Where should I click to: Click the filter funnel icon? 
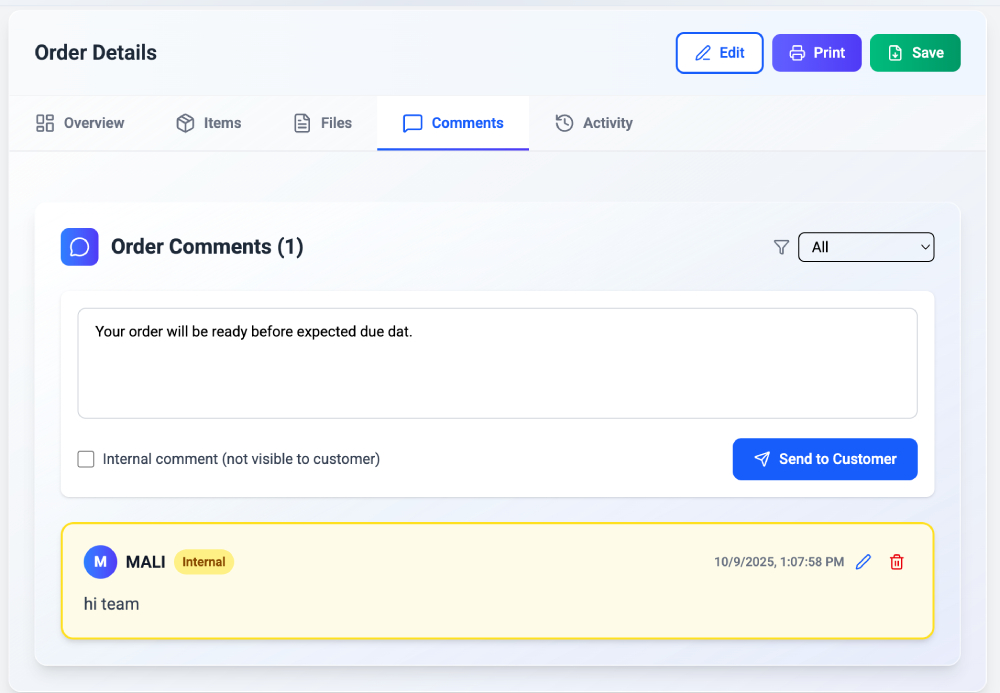pos(782,247)
